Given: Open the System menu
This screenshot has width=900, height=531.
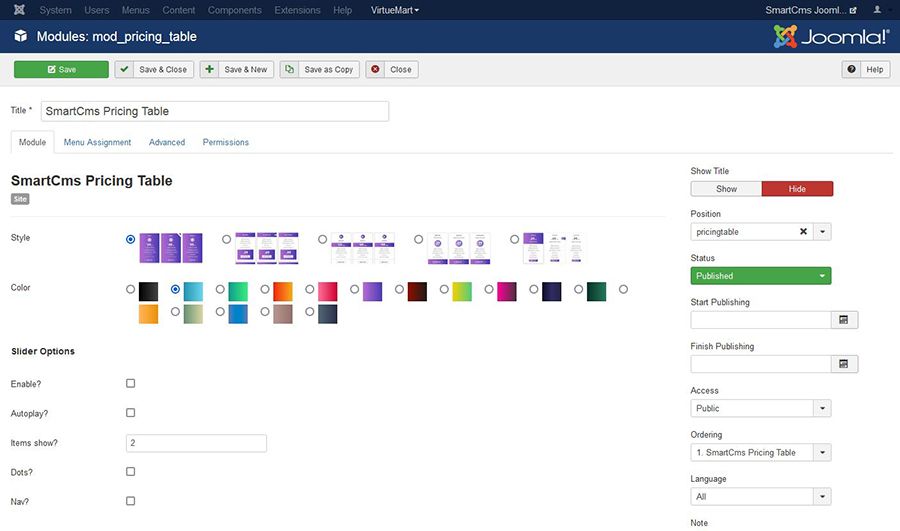Looking at the screenshot, I should [x=56, y=10].
